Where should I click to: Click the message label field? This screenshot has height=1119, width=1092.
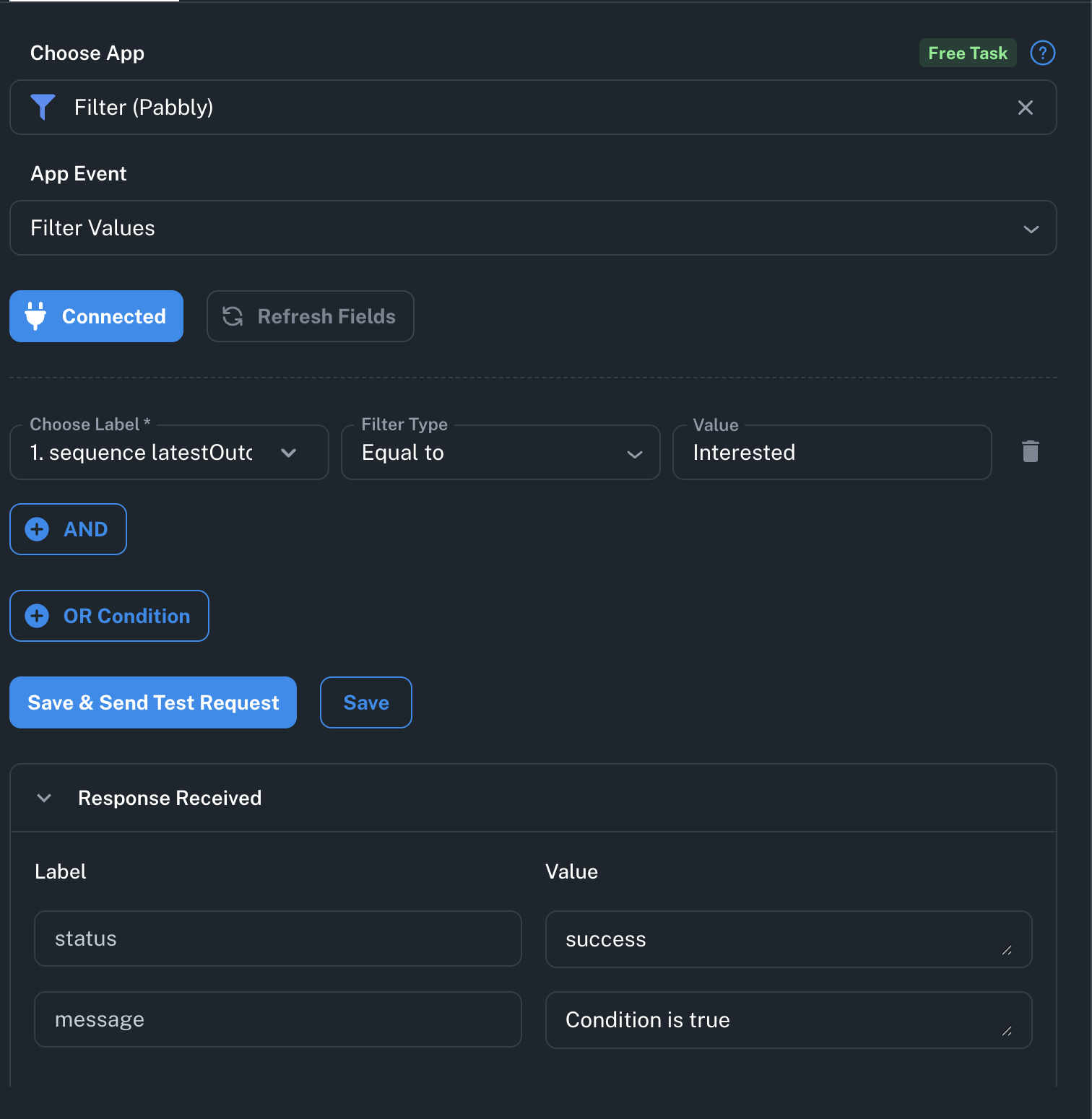tap(277, 1019)
